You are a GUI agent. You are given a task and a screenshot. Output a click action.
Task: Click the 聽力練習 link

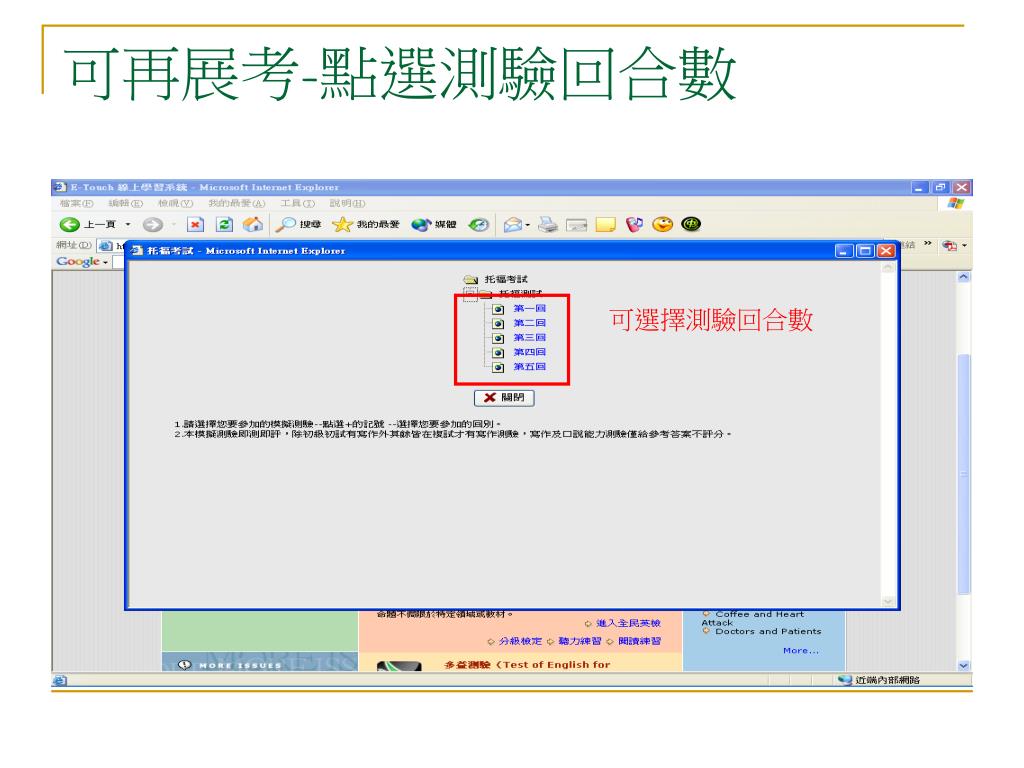coord(579,641)
